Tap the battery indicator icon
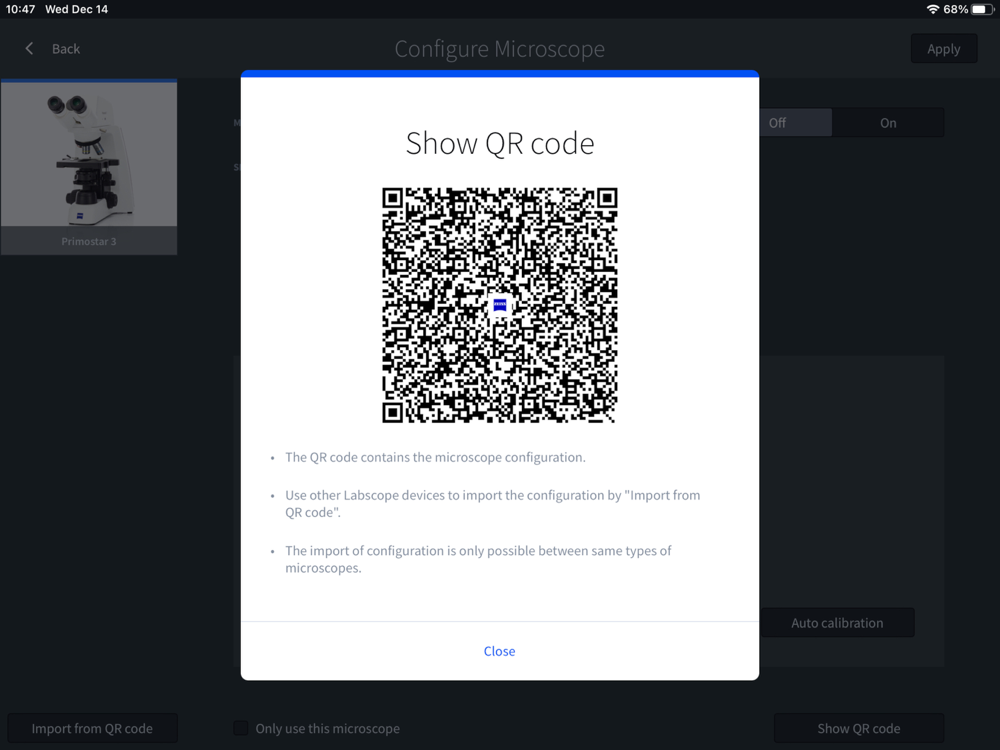 [982, 9]
